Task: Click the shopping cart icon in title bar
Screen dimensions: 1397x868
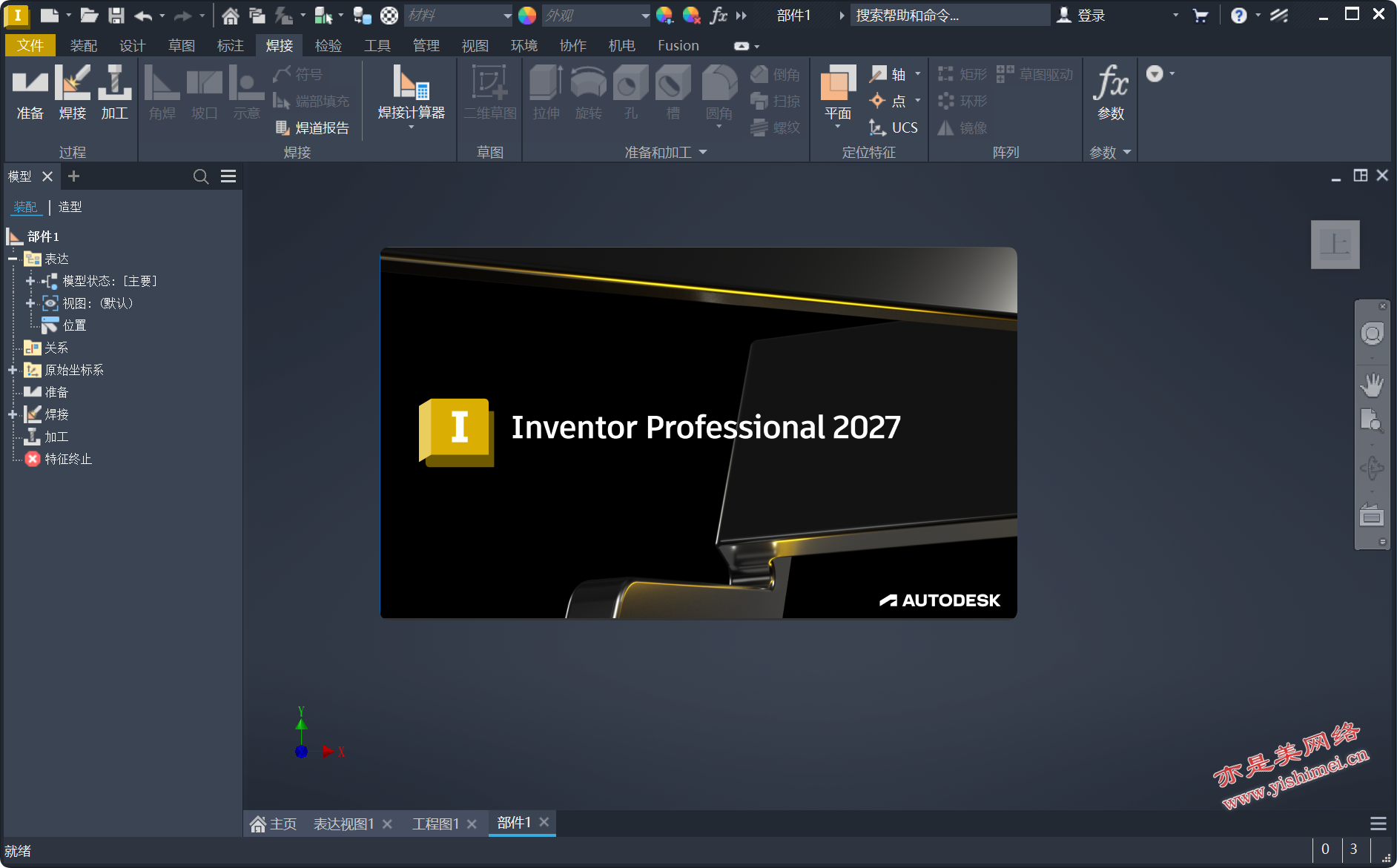Action: click(1201, 15)
